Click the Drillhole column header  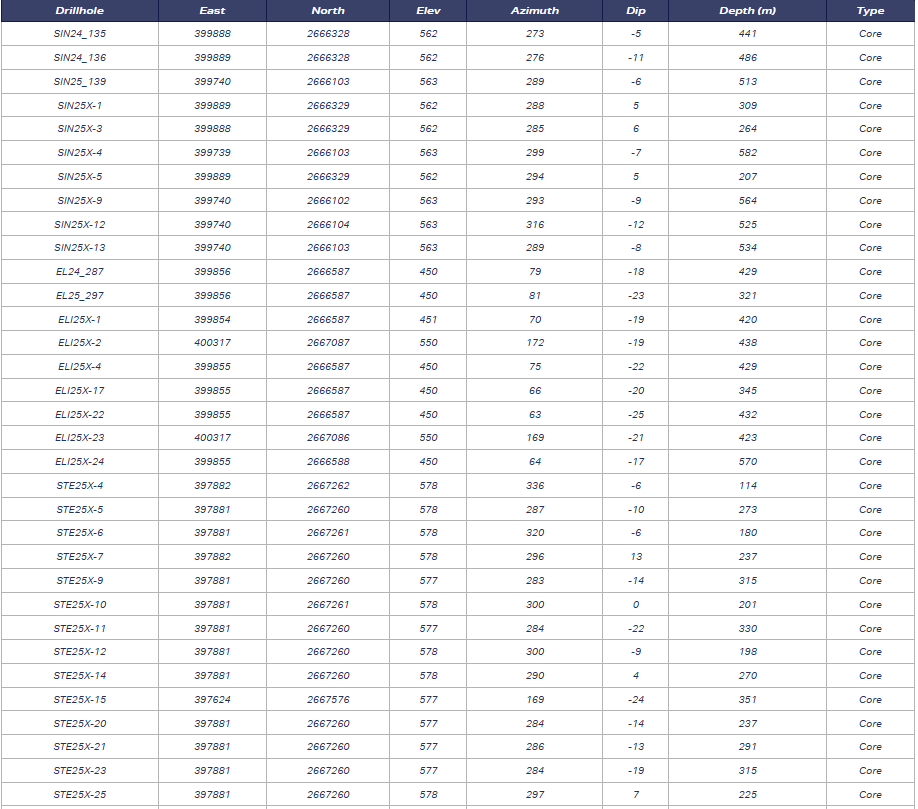tap(79, 11)
